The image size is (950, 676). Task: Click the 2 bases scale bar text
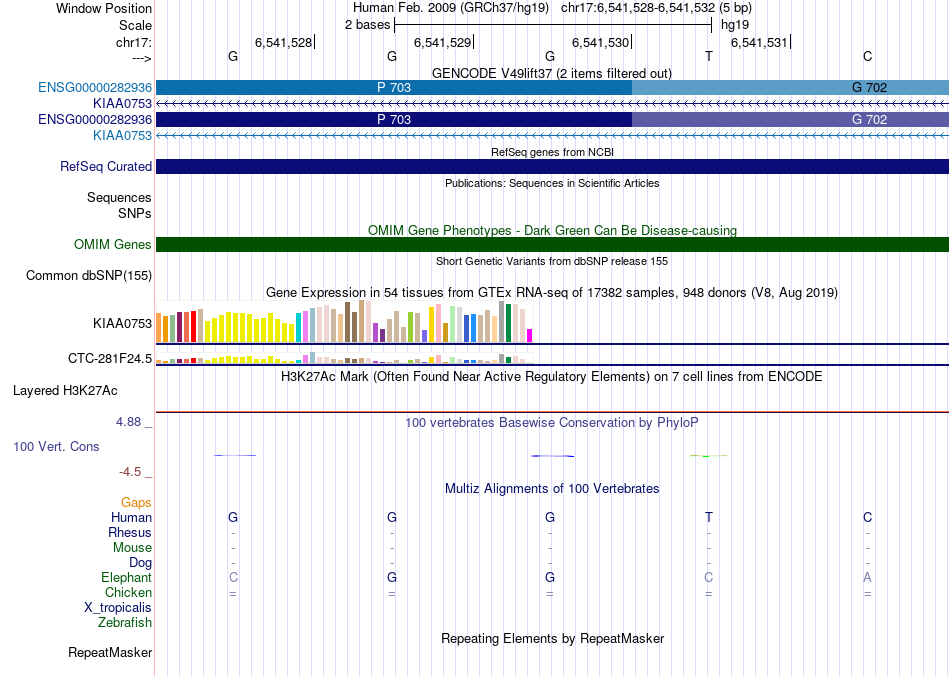point(367,25)
